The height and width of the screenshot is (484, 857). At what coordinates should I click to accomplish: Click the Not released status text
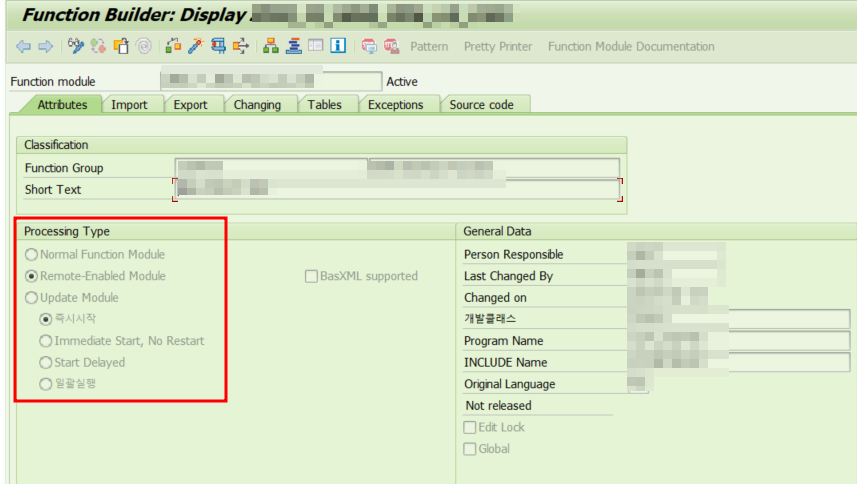pyautogui.click(x=498, y=405)
